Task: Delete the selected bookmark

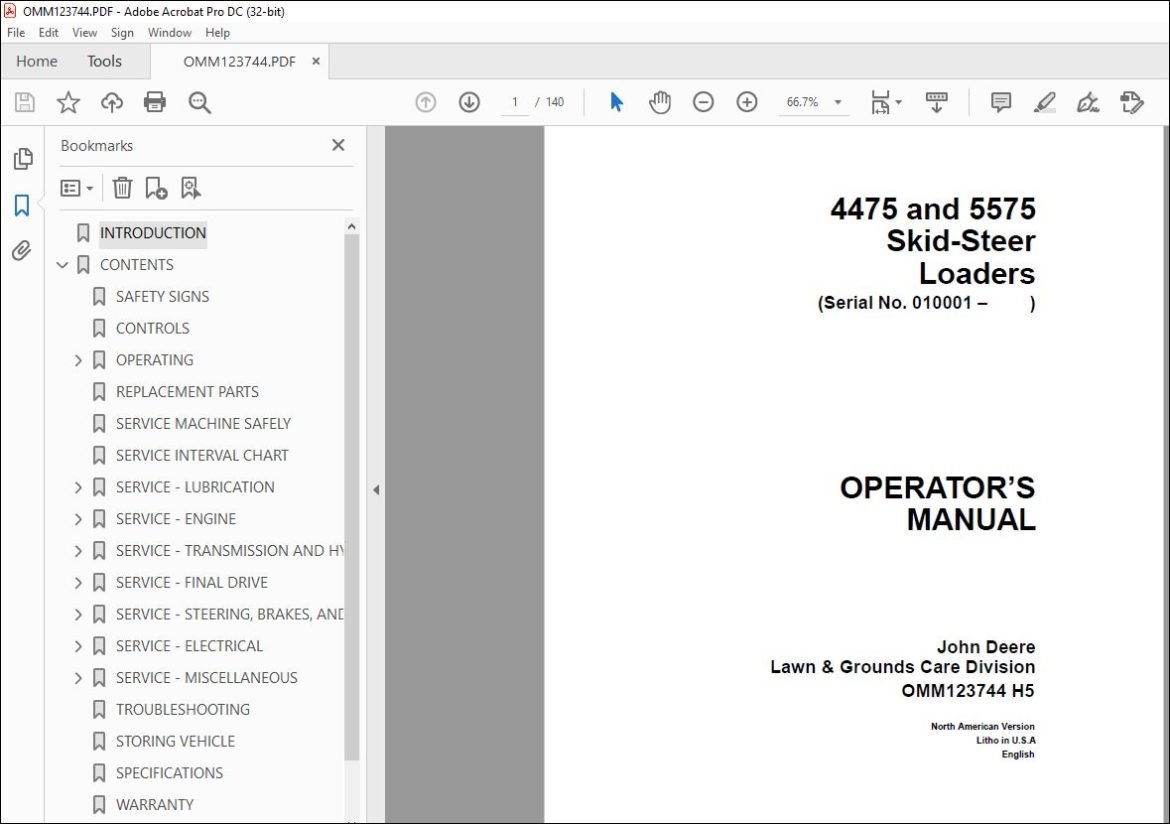Action: (122, 187)
